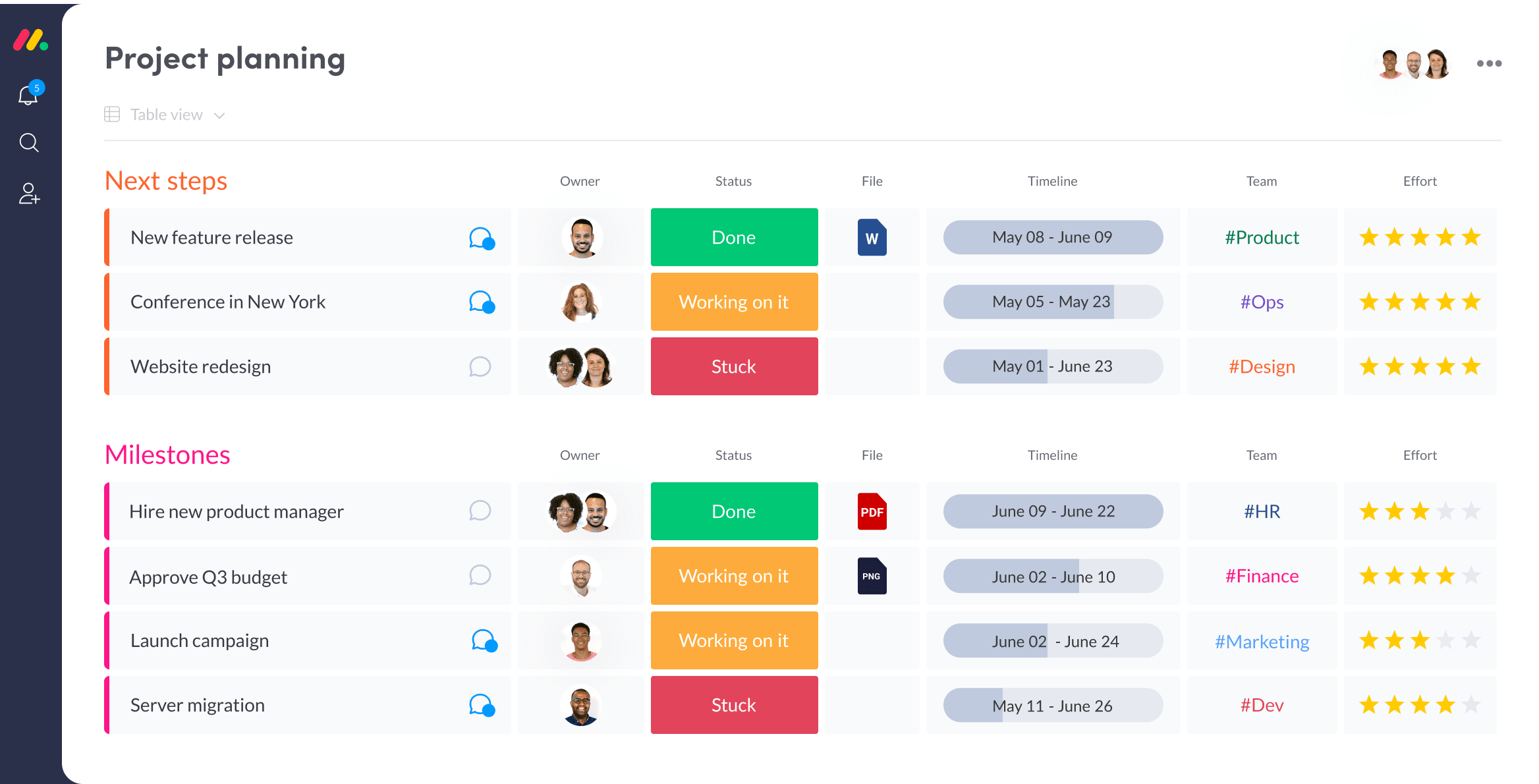Click the chat bubble icon on Conference in New York
This screenshot has width=1539, height=784.
(x=480, y=302)
